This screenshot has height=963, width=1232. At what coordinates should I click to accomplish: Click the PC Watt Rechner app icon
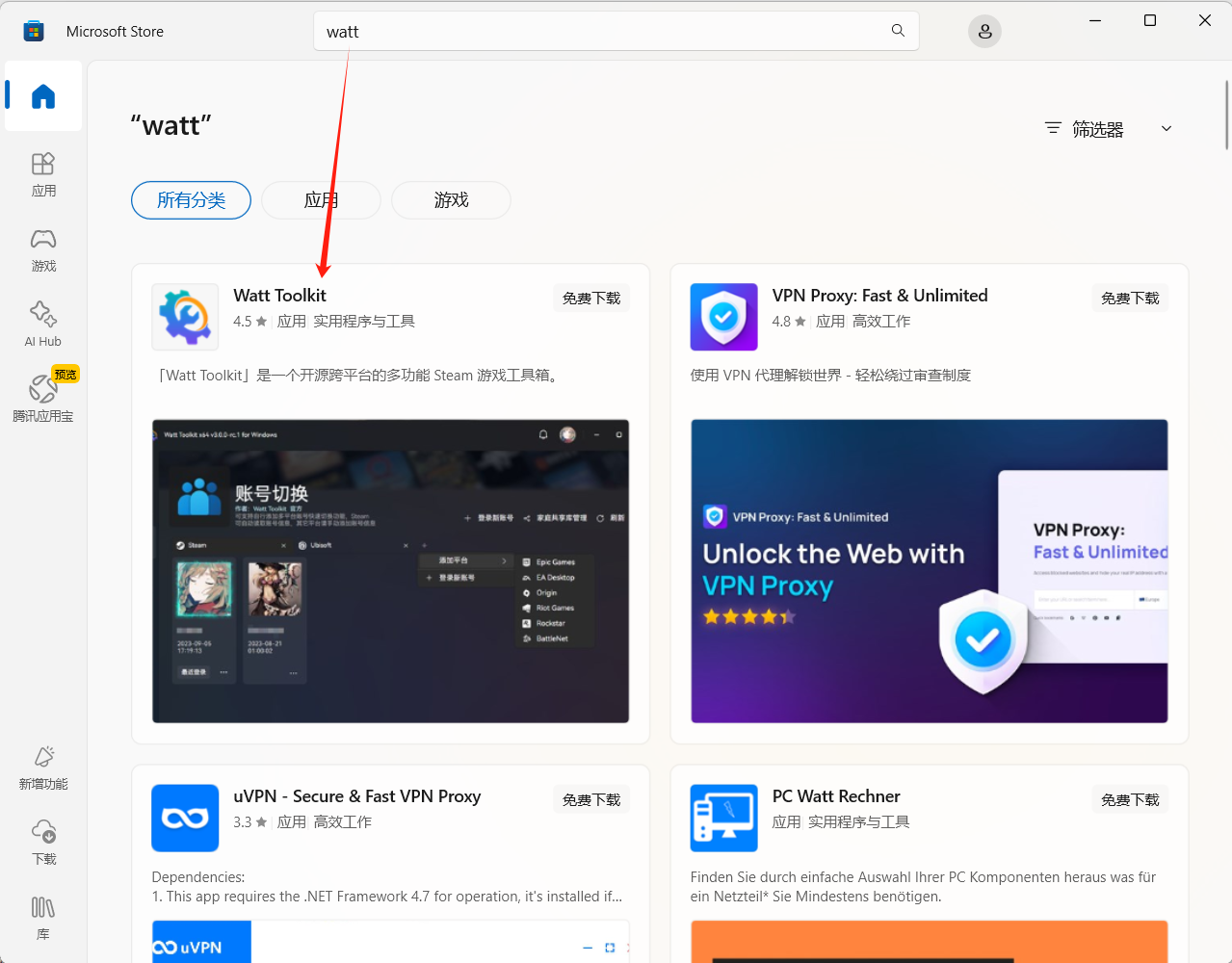(723, 819)
